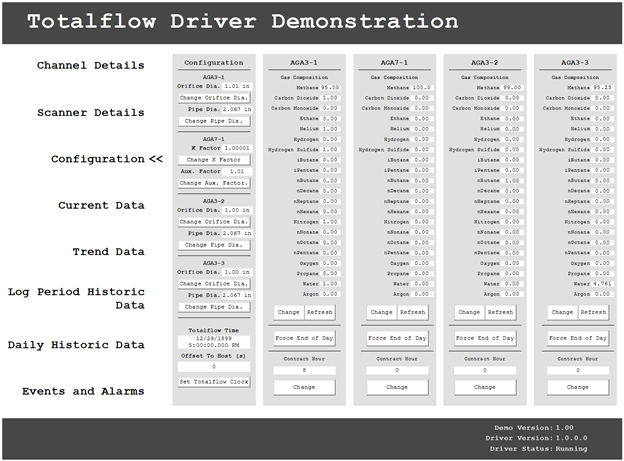
Task: Refresh the AGA3-1 gas composition
Action: 320,313
